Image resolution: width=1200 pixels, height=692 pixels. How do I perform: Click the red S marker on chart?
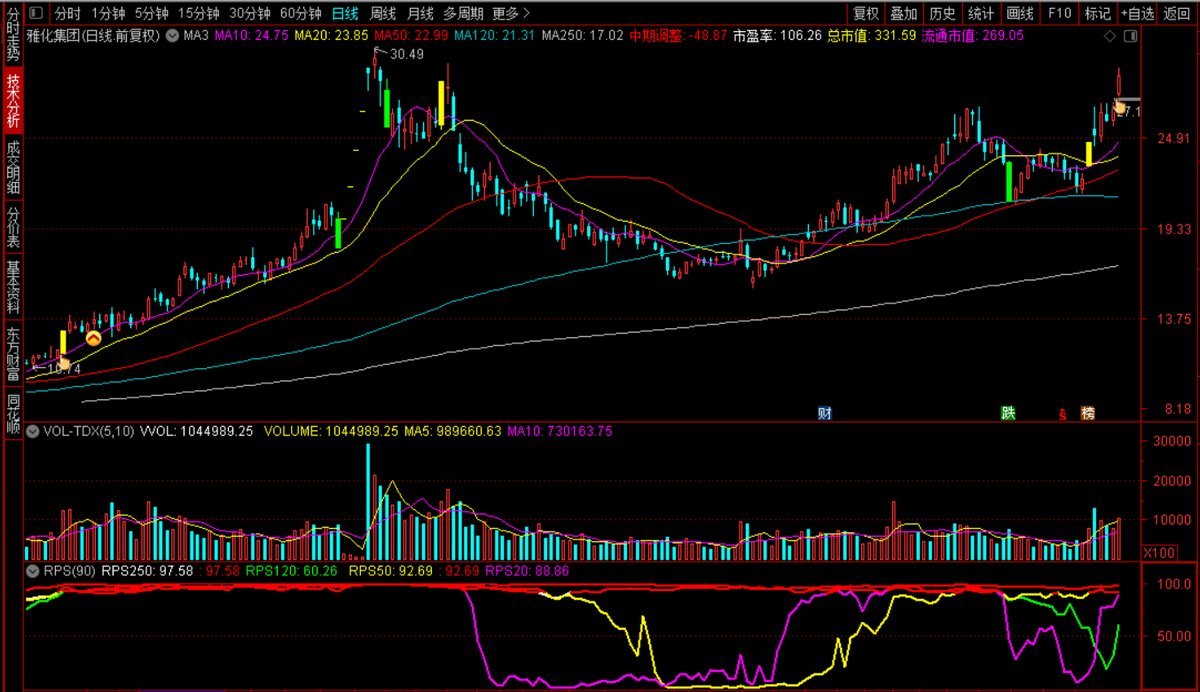pos(1062,413)
